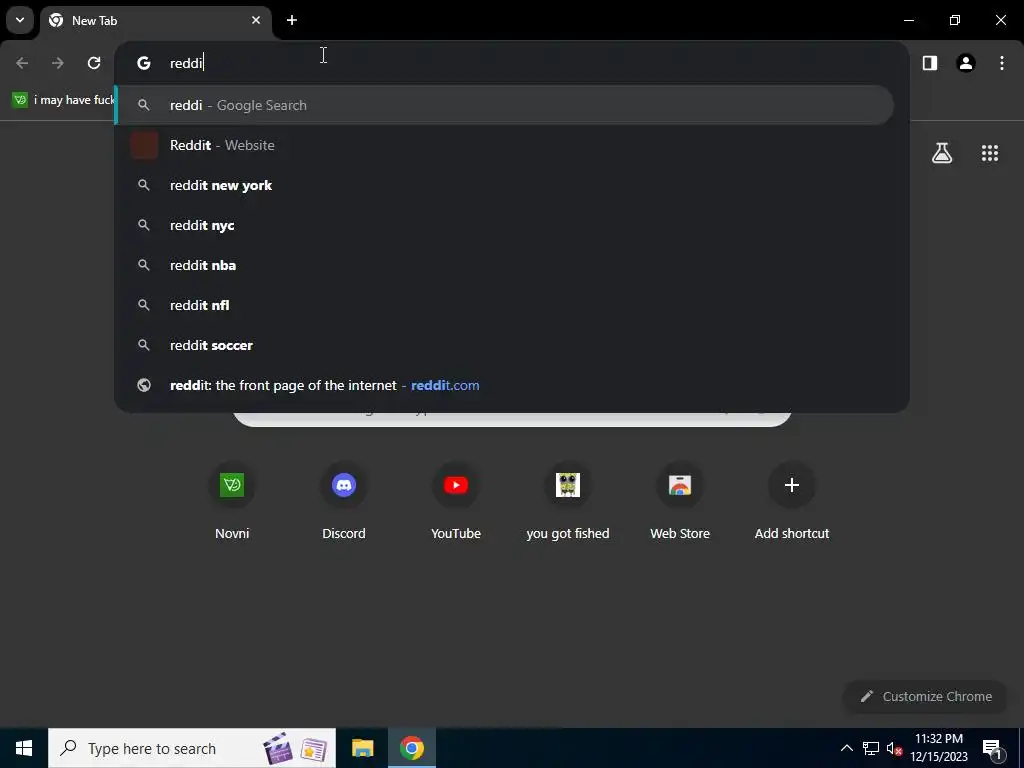Click the Google G icon in omnibox
The height and width of the screenshot is (768, 1024).
144,63
